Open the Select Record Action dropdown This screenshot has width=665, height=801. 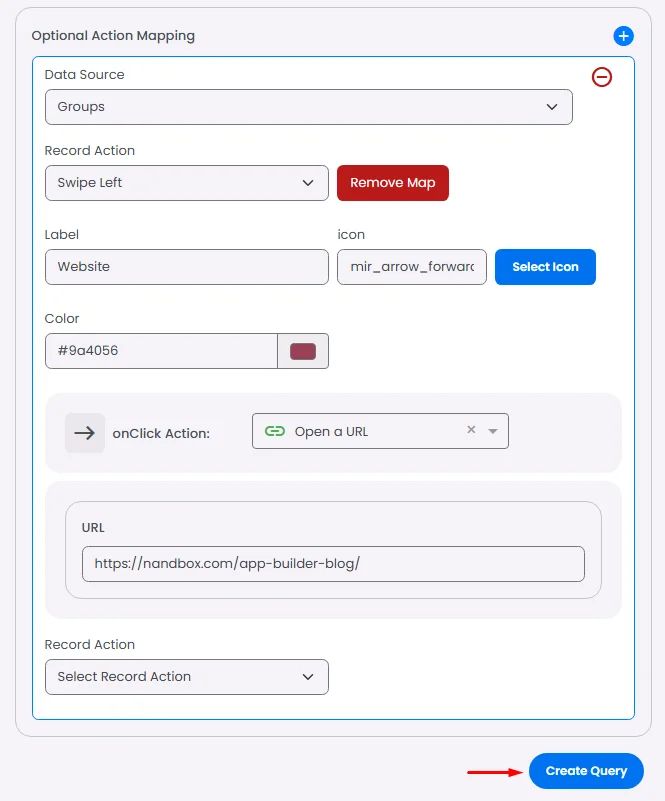point(186,677)
